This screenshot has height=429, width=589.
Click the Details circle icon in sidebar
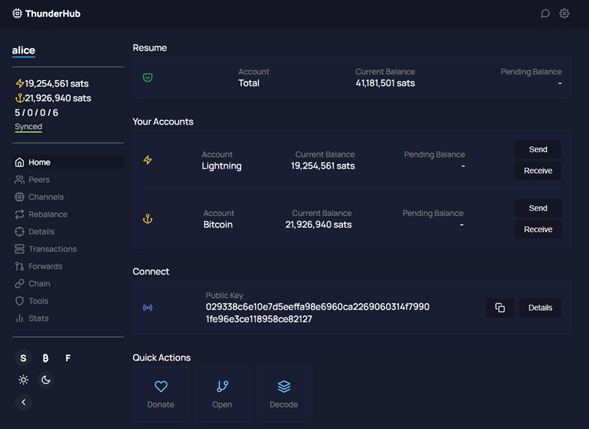tap(20, 232)
